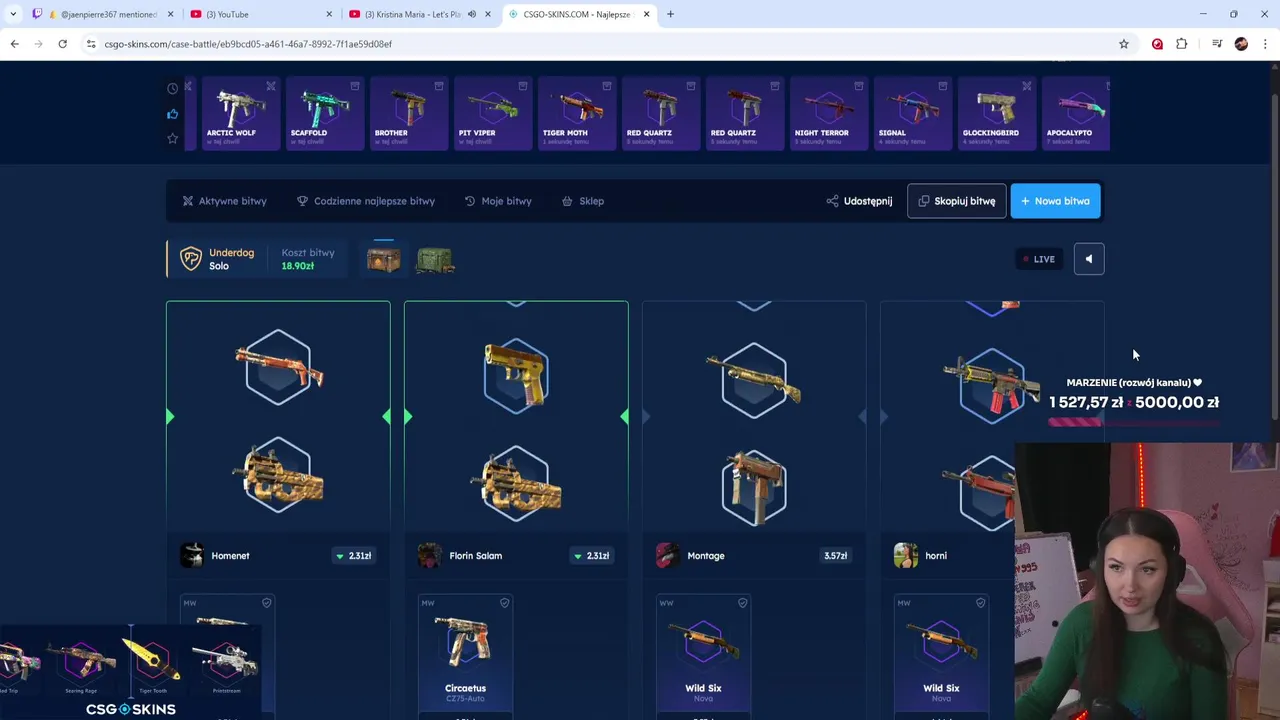This screenshot has height=720, width=1280.
Task: Open the recent drops clock icon
Action: (172, 89)
